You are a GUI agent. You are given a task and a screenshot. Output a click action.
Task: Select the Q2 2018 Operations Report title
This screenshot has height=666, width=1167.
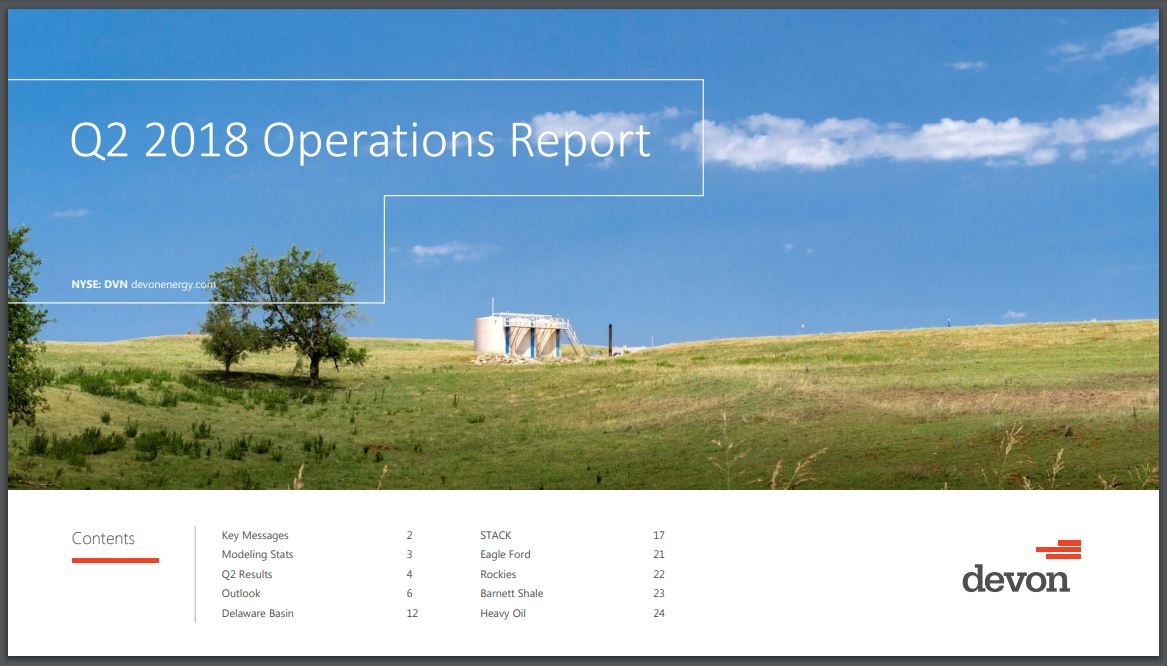360,140
